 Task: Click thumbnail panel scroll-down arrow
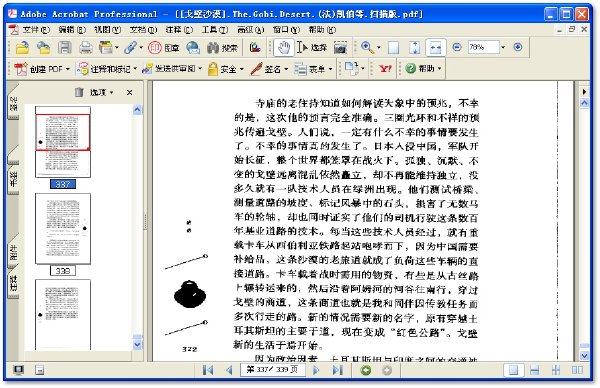coord(137,344)
